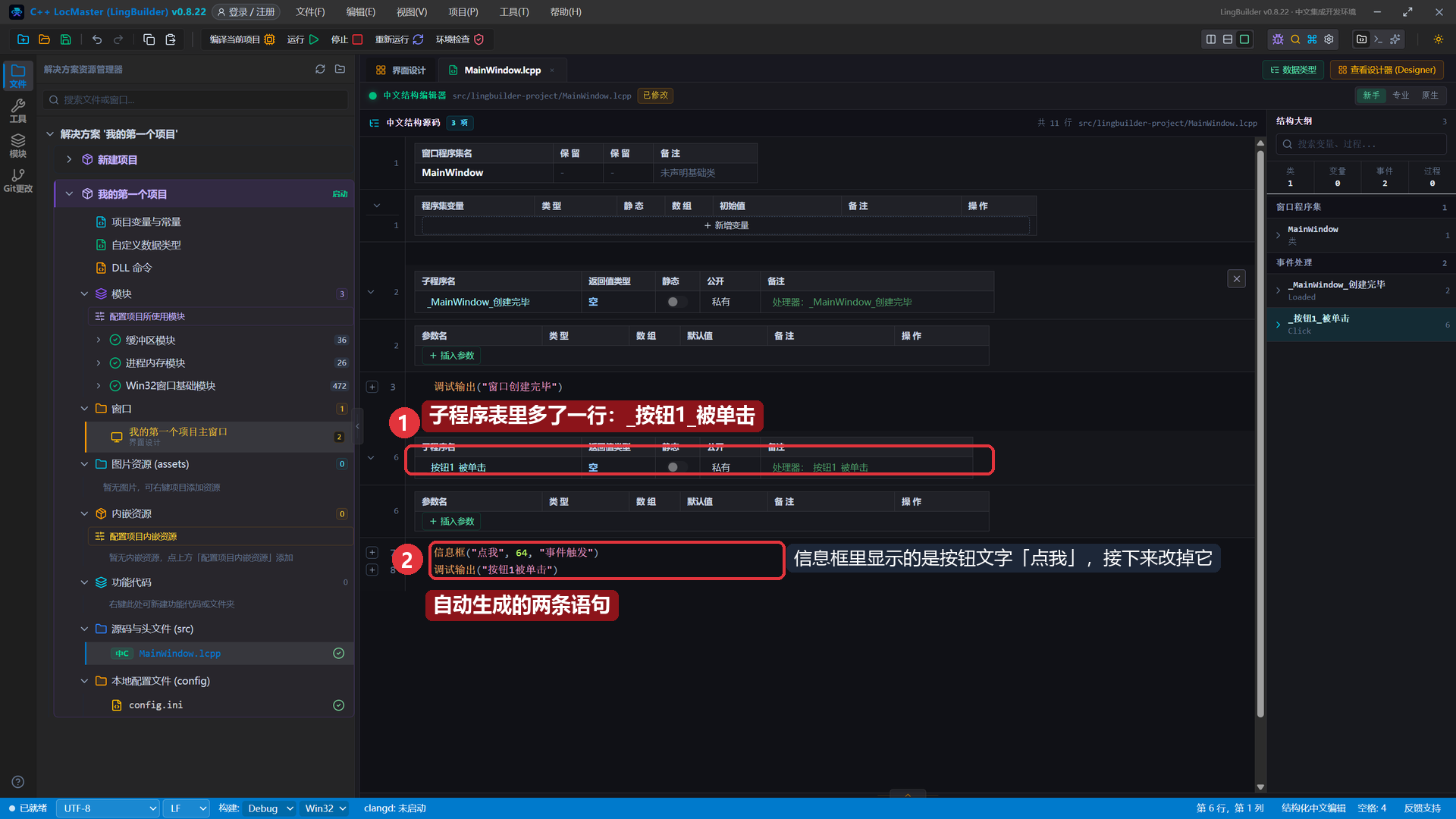Toggle the sun light-theme icon
The height and width of the screenshot is (819, 1456).
pyautogui.click(x=1439, y=39)
